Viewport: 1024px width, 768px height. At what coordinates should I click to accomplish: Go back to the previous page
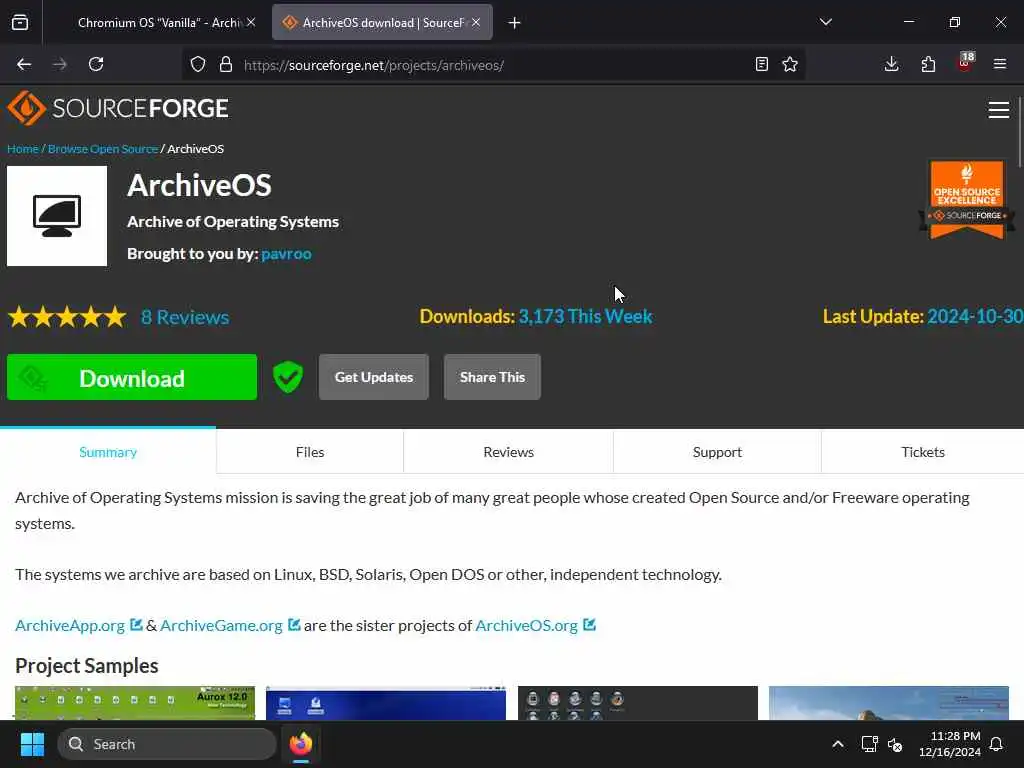pos(24,64)
